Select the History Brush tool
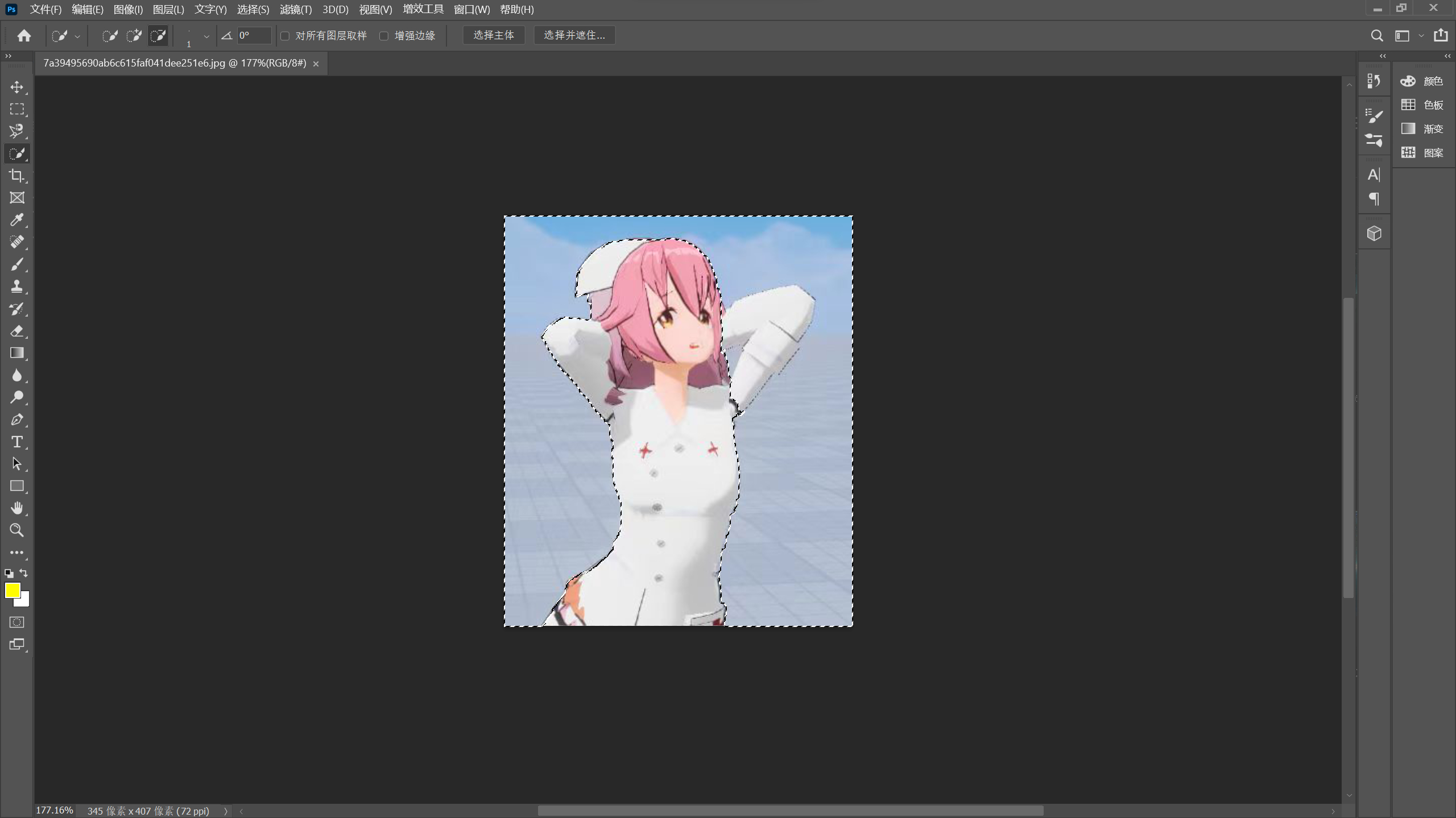Screen dimensions: 1456x818 pyautogui.click(x=17, y=309)
